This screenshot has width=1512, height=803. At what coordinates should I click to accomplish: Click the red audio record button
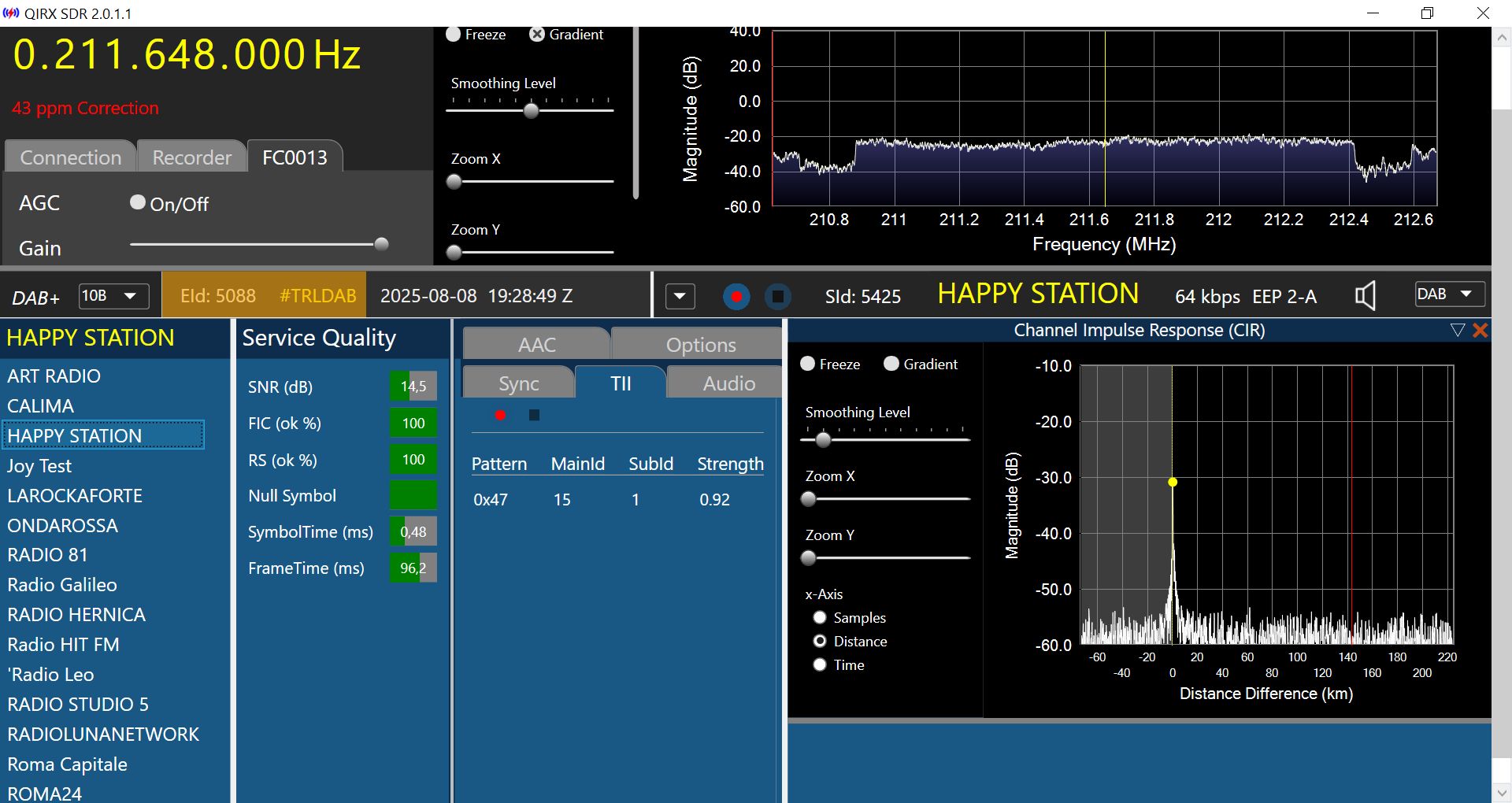[736, 297]
